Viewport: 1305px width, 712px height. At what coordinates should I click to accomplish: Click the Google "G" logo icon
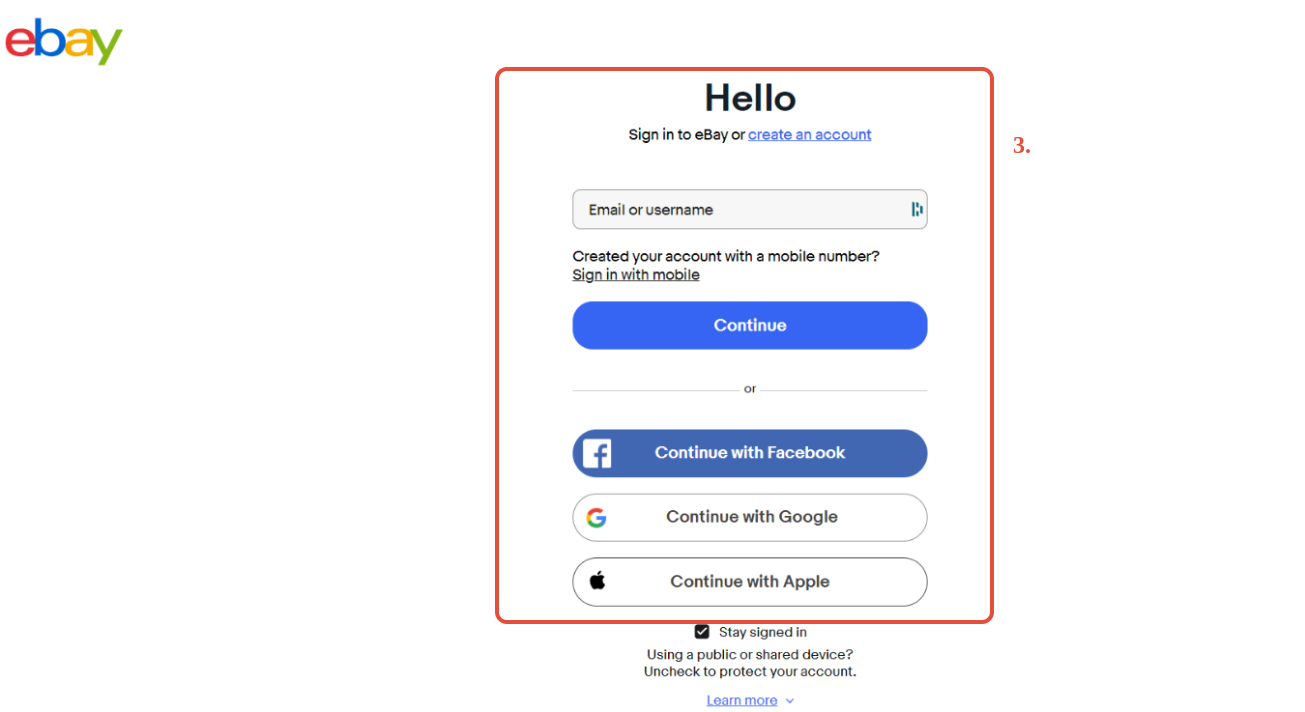(x=597, y=517)
